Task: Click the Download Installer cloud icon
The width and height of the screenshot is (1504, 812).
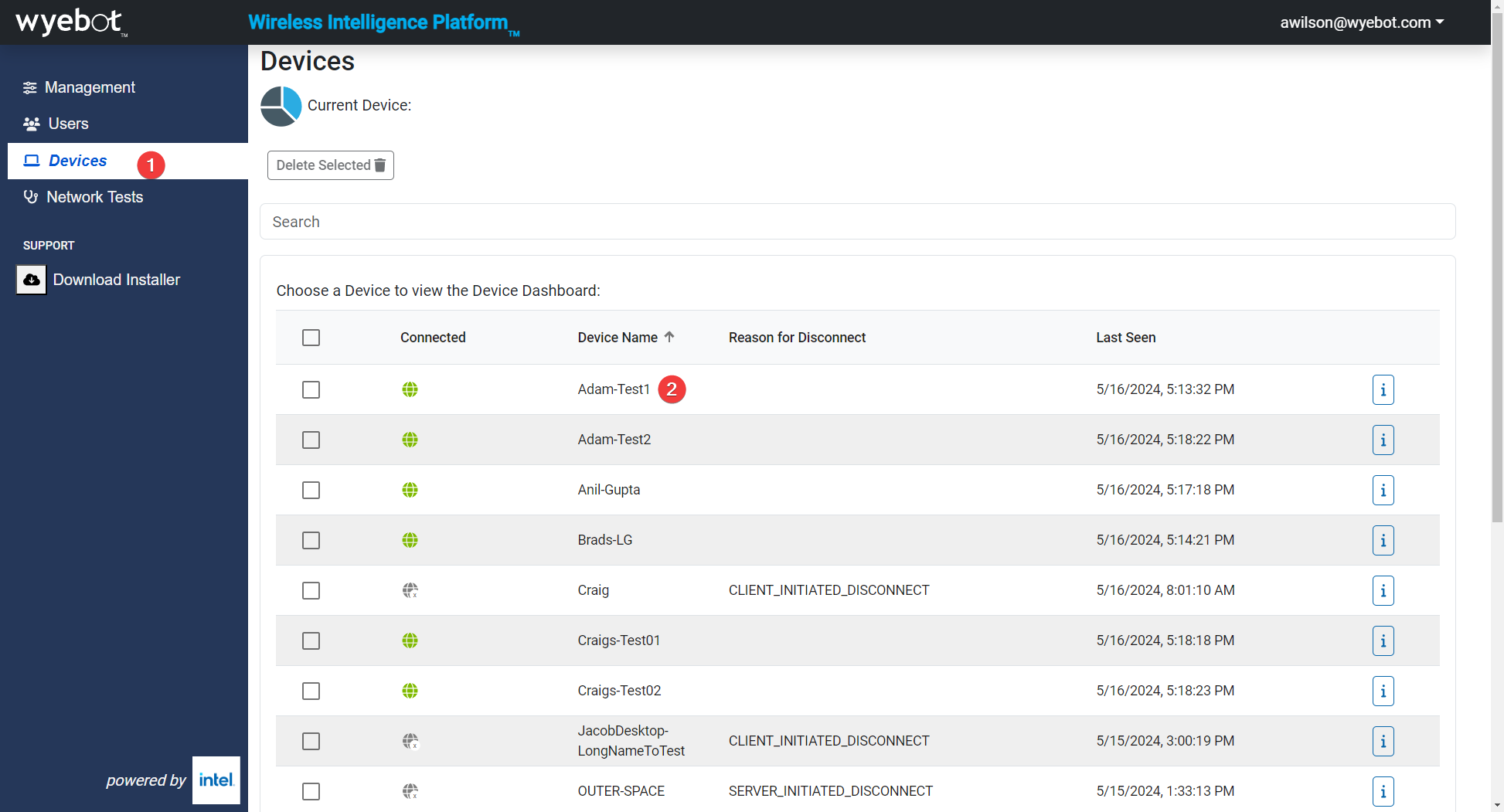Action: coord(31,279)
